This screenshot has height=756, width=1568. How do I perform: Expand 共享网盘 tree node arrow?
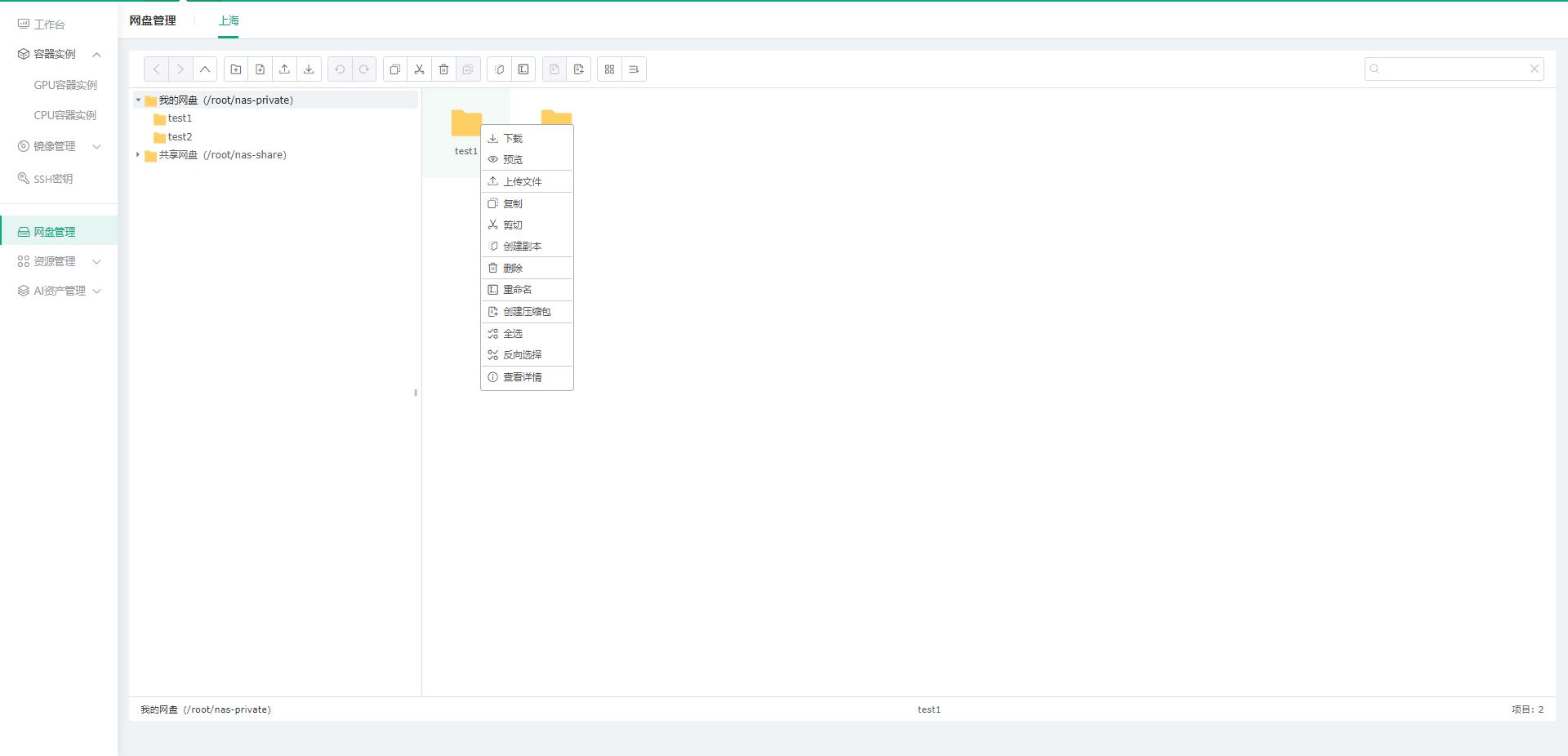138,155
